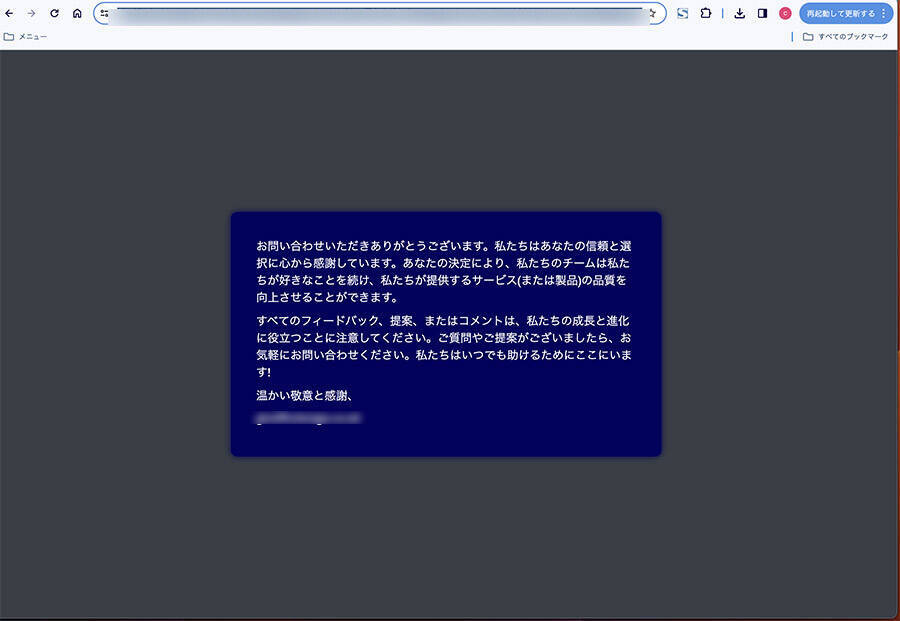Open the pink profile avatar
Screen dimensions: 900x621
click(x=785, y=13)
